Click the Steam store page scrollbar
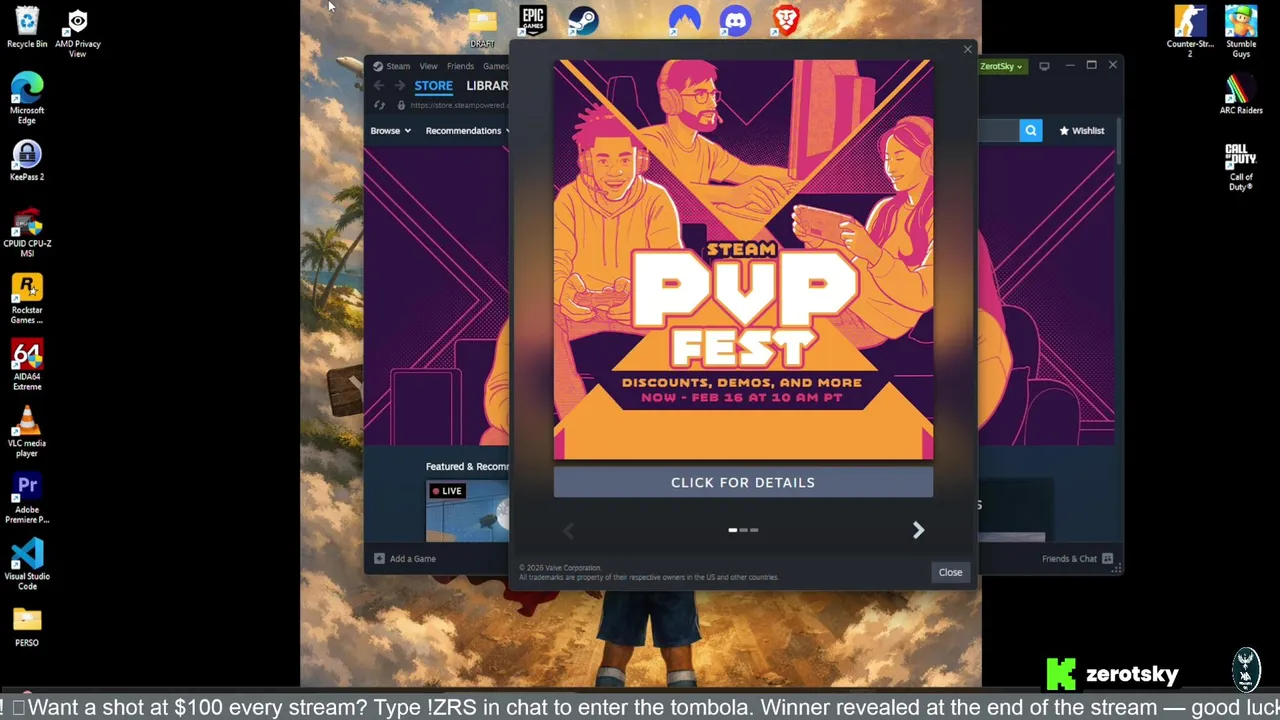Viewport: 1280px width, 720px height. tap(1119, 140)
